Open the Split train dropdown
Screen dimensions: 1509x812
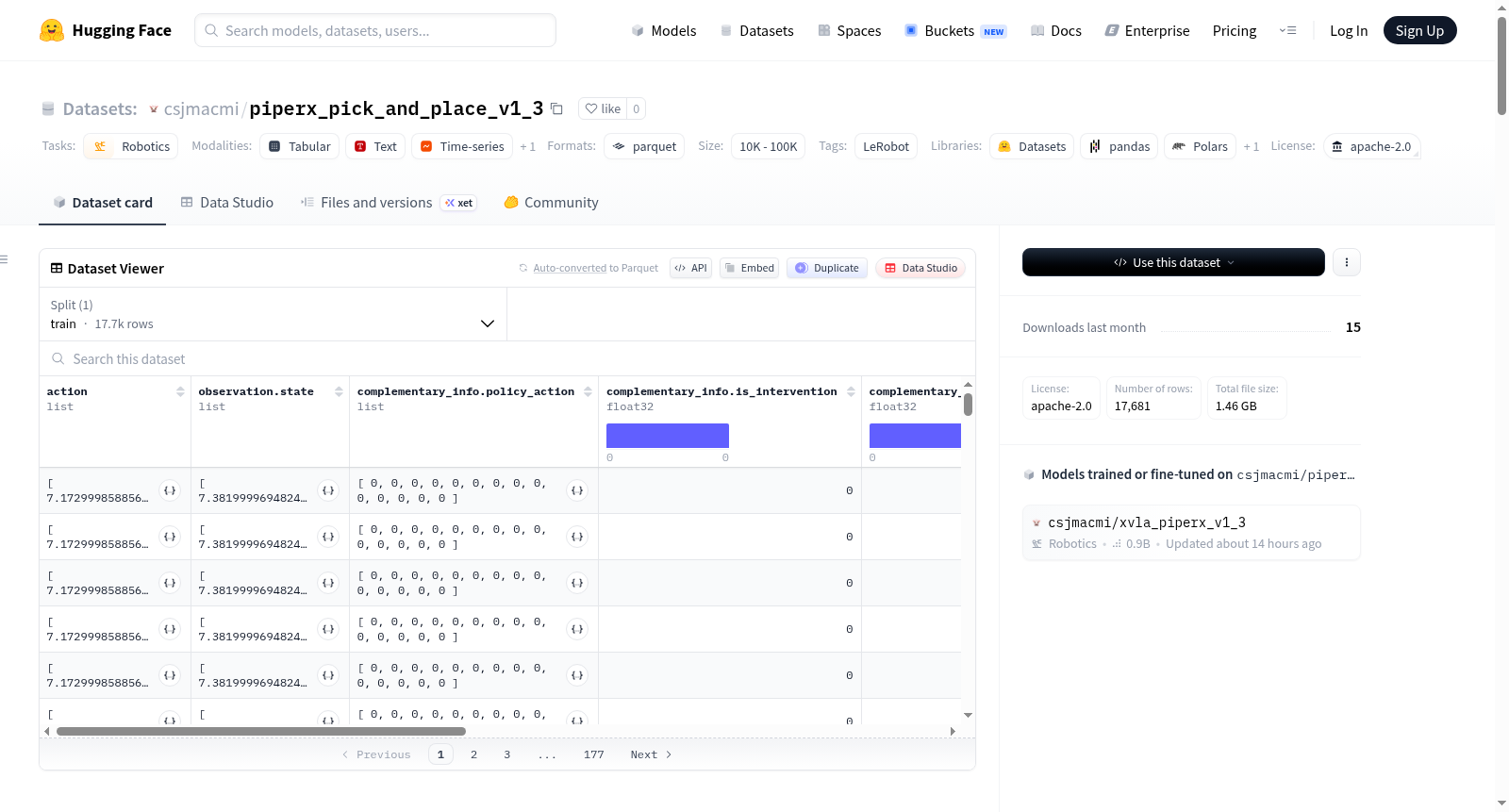(274, 314)
